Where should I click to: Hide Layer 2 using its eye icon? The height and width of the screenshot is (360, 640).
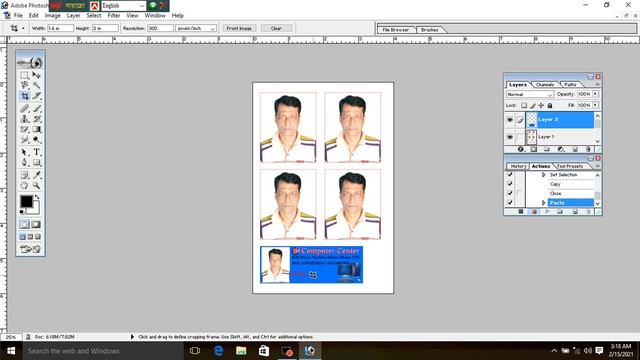tap(510, 120)
